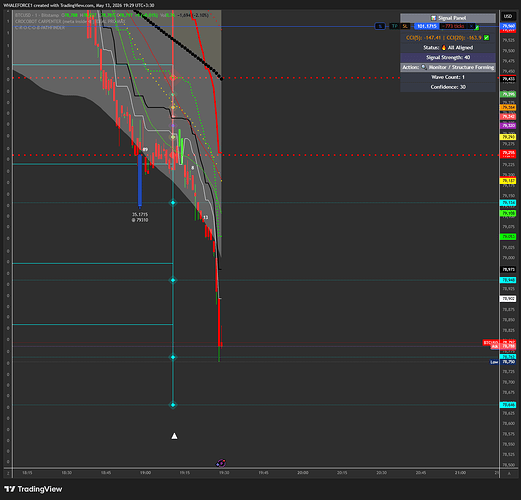Click the BTCUSD Bitstamp symbol legend
The height and width of the screenshot is (500, 521).
[37, 15]
